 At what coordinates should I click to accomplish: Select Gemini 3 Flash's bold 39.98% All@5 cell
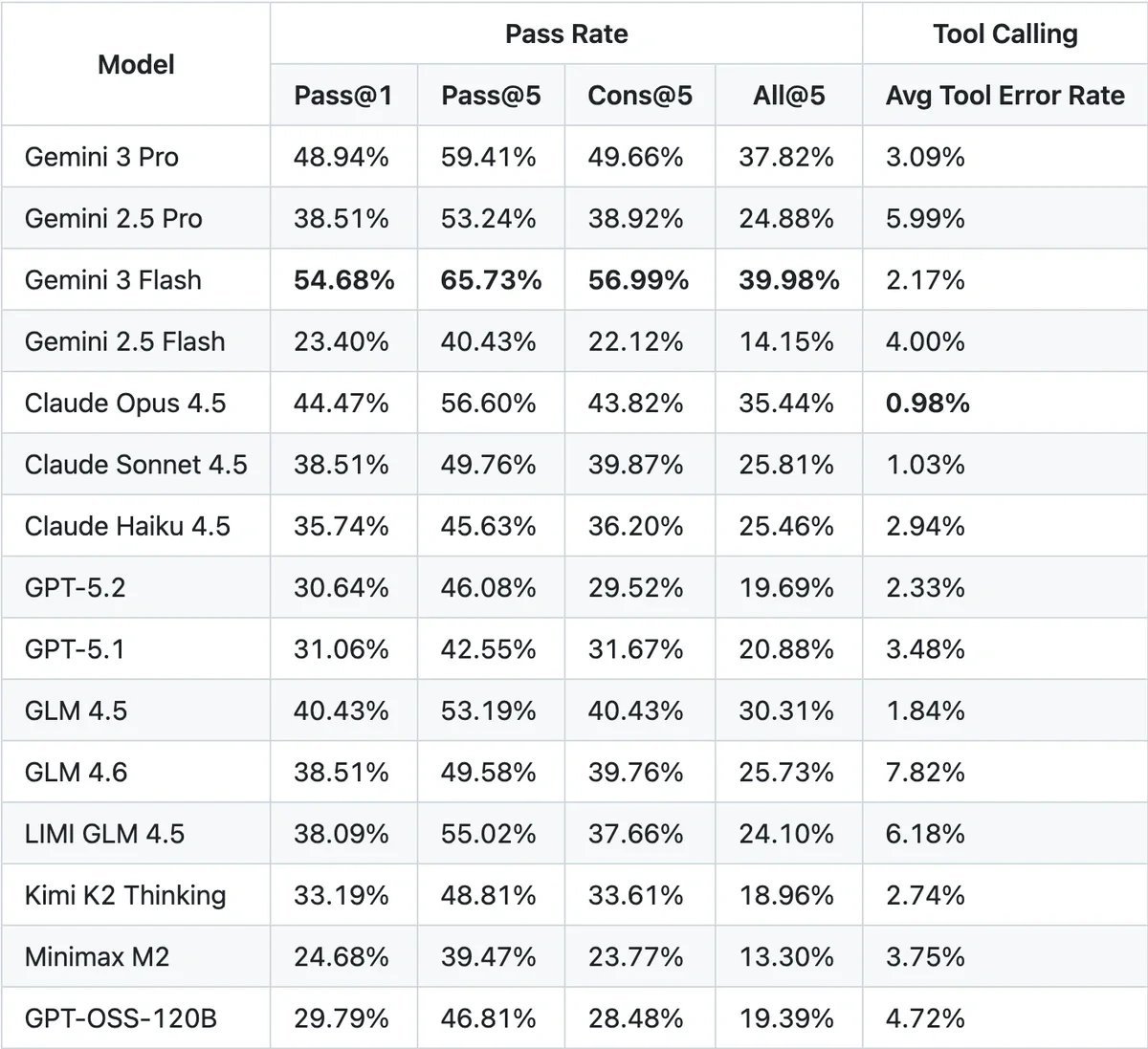(x=788, y=280)
